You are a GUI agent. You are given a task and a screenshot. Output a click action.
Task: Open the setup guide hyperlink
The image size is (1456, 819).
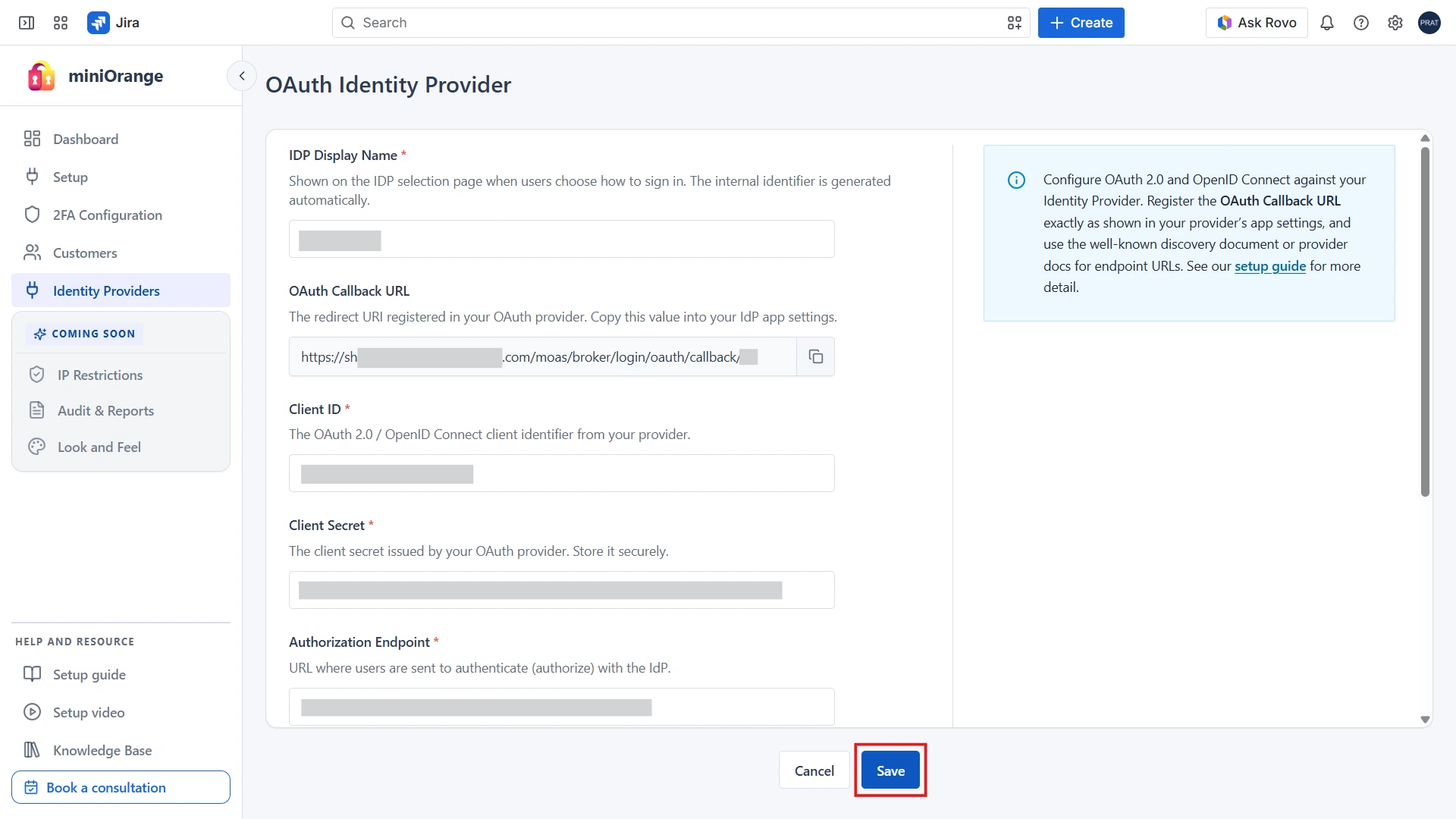1270,266
